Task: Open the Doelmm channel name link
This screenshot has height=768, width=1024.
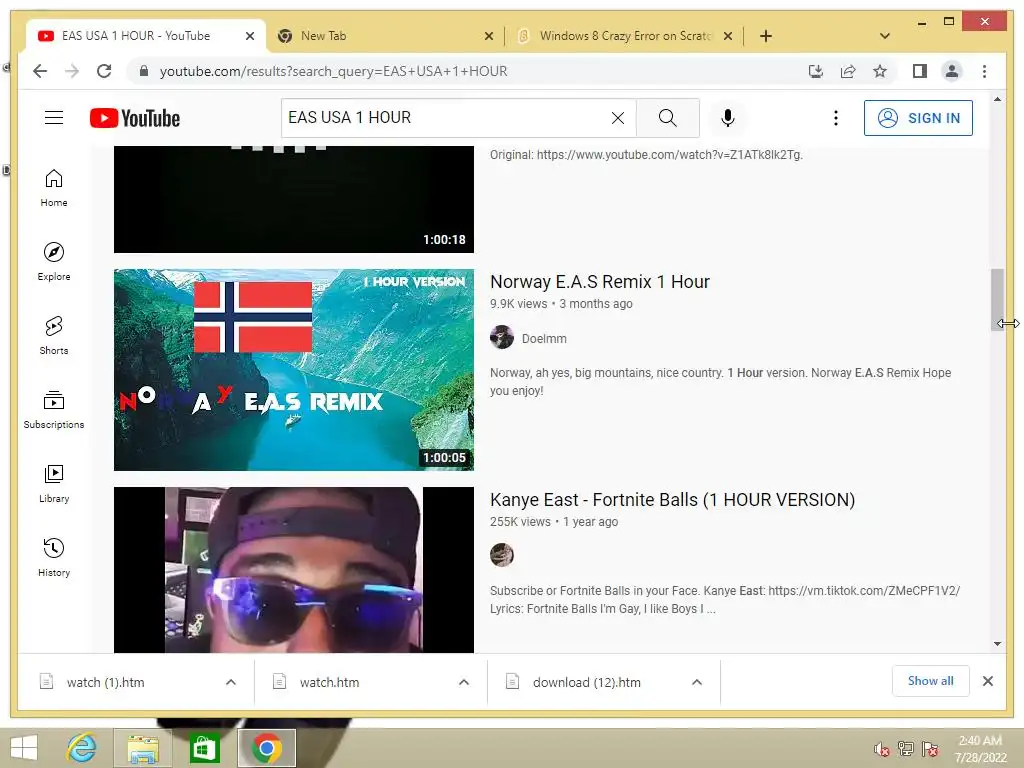Action: pyautogui.click(x=544, y=338)
